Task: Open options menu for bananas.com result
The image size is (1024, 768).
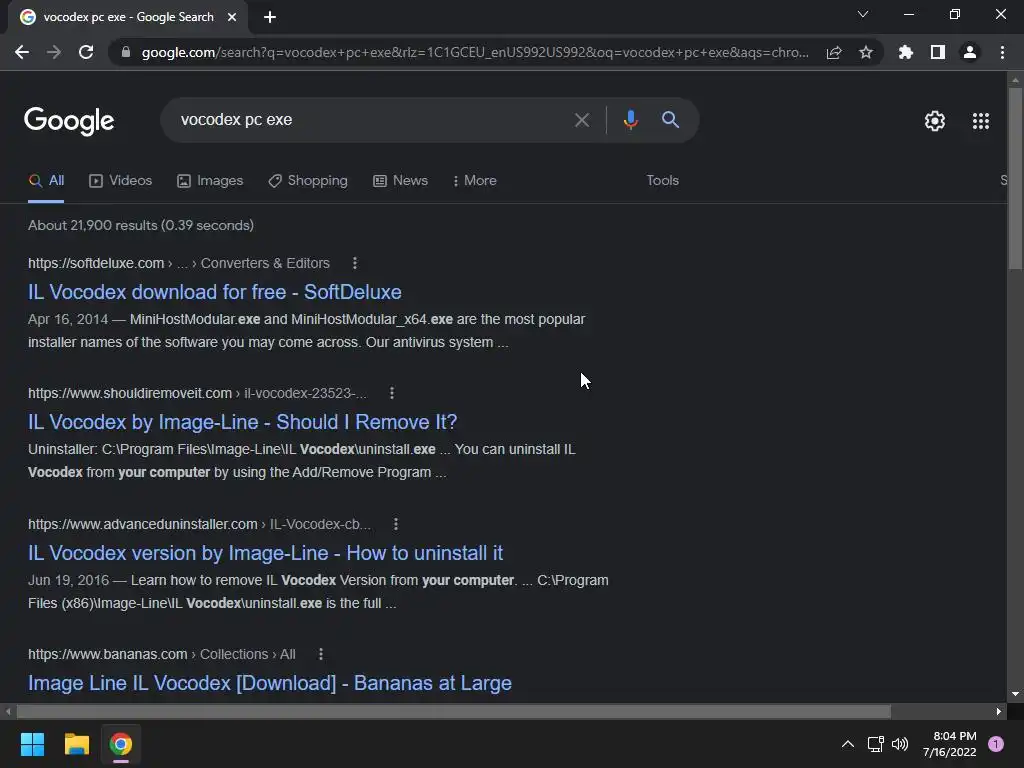Action: 320,654
